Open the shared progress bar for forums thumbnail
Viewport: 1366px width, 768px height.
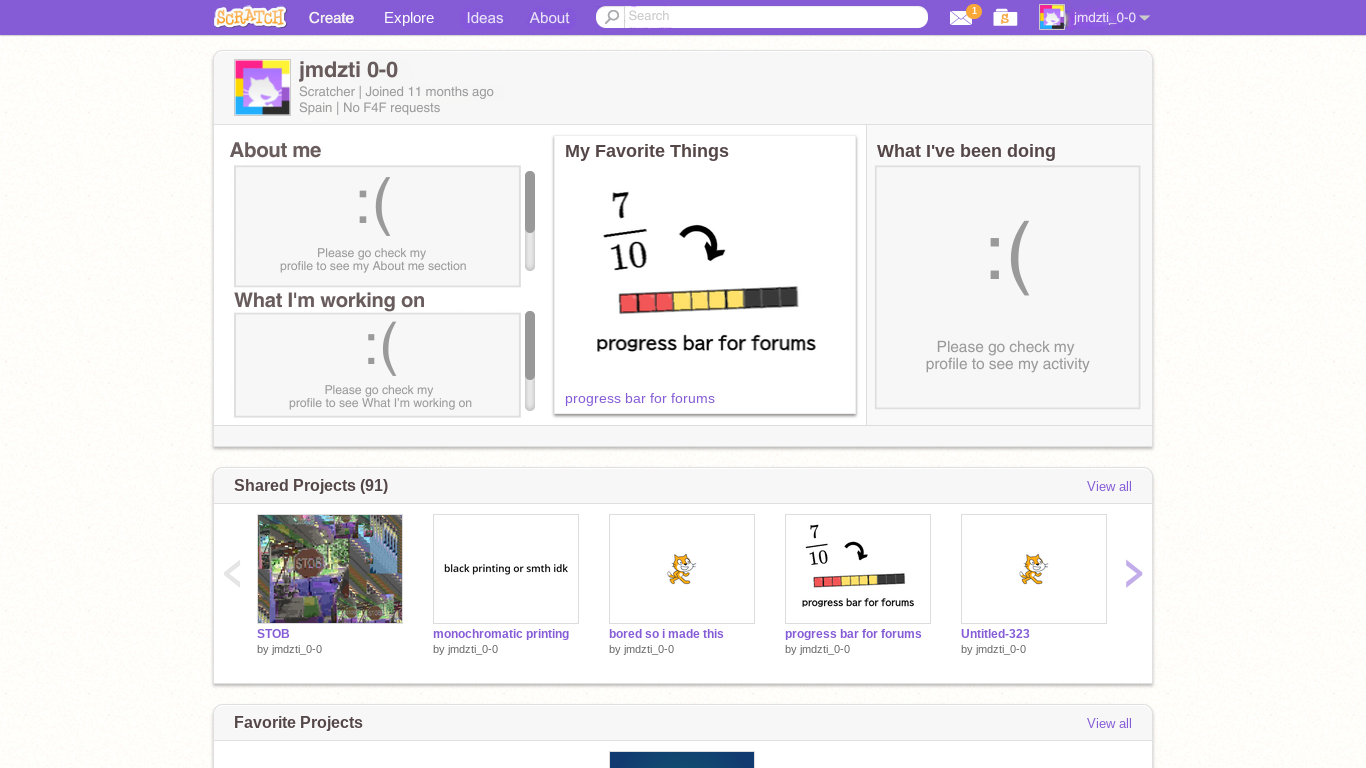pyautogui.click(x=858, y=569)
